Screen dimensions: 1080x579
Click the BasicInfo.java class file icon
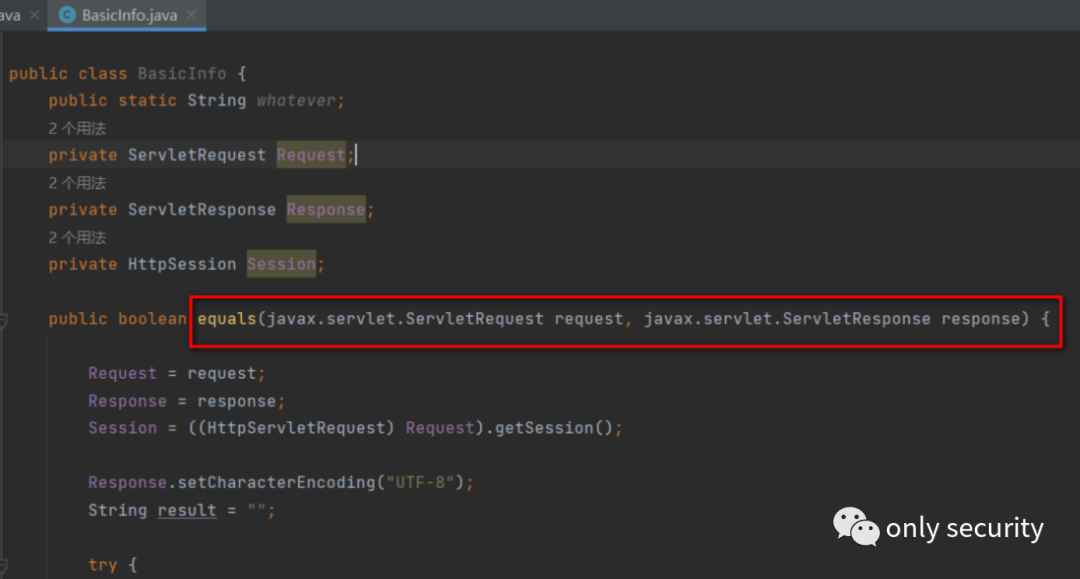click(x=67, y=14)
